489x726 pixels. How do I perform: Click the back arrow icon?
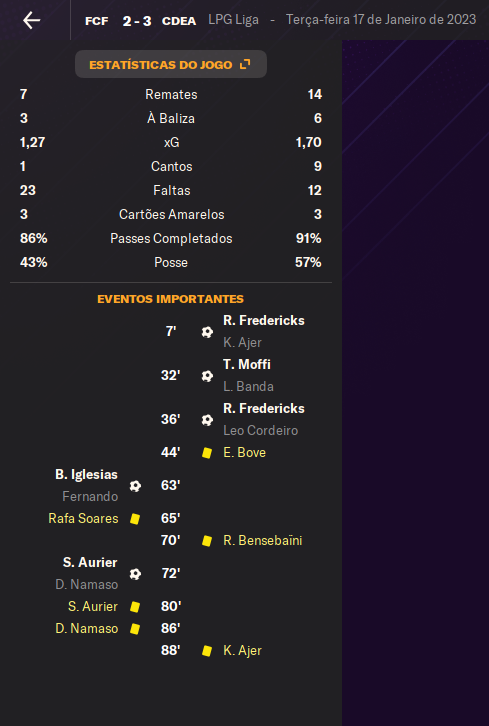(x=31, y=20)
